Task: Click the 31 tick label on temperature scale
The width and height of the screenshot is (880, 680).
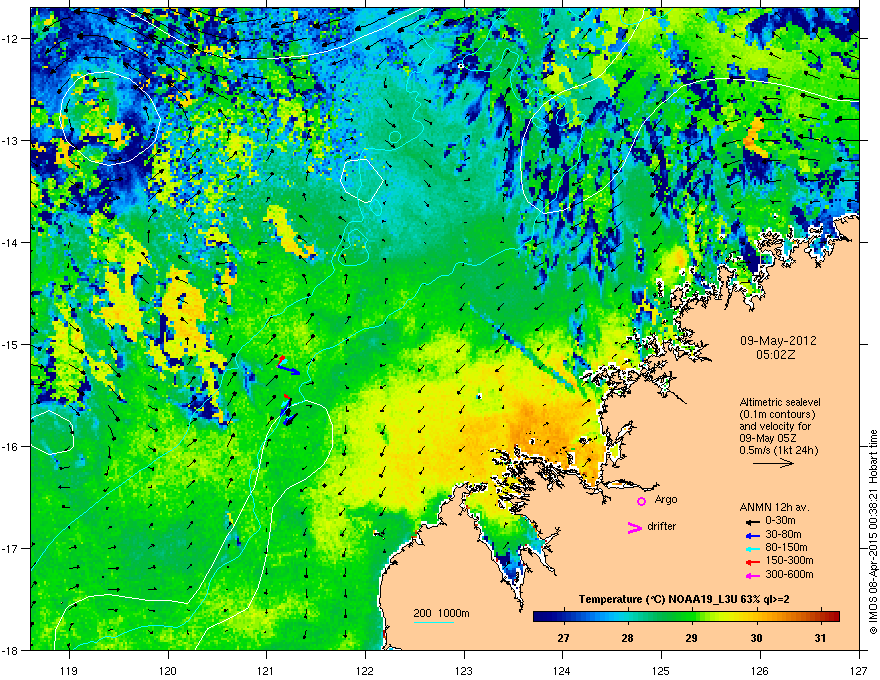Action: 821,638
